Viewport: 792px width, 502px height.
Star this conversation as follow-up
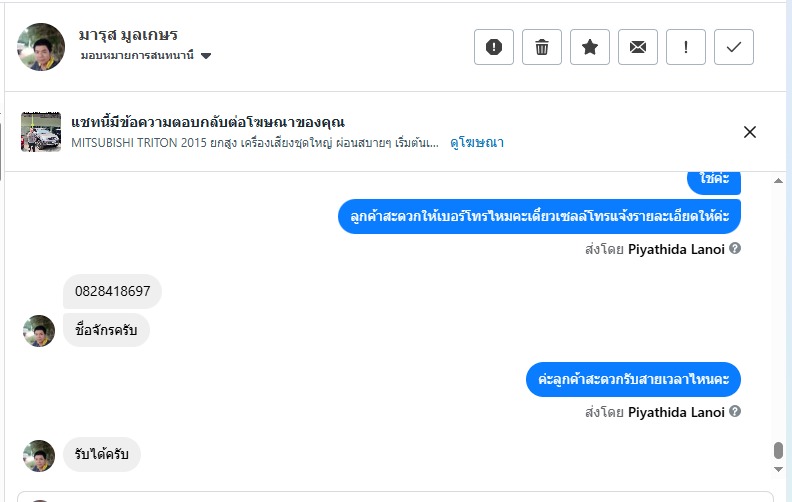590,47
